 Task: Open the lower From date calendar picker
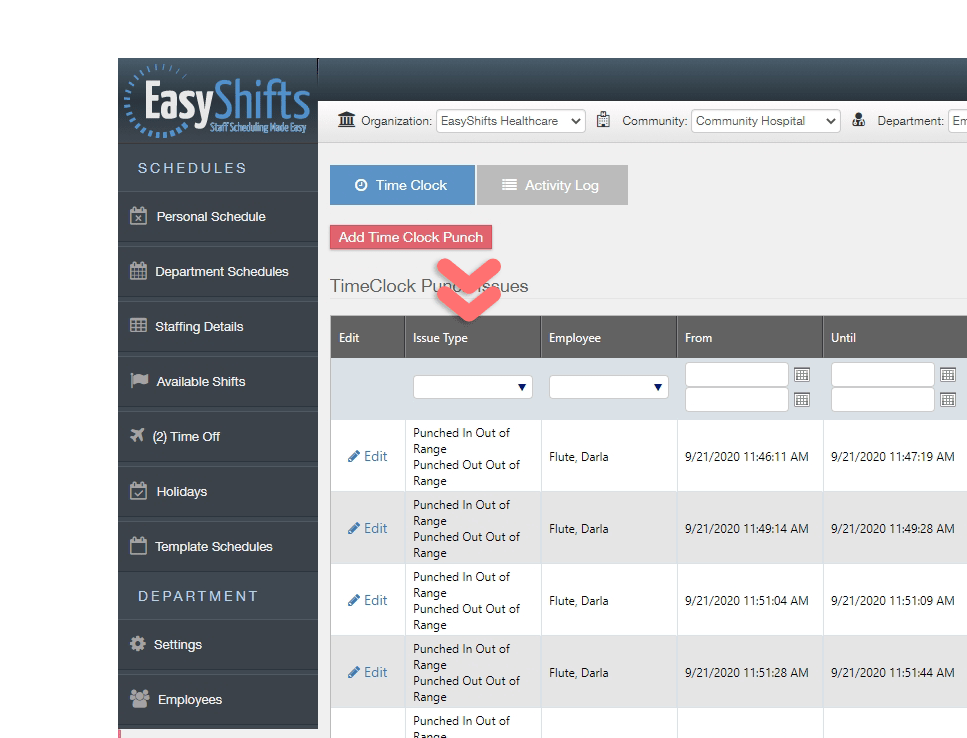click(x=802, y=400)
